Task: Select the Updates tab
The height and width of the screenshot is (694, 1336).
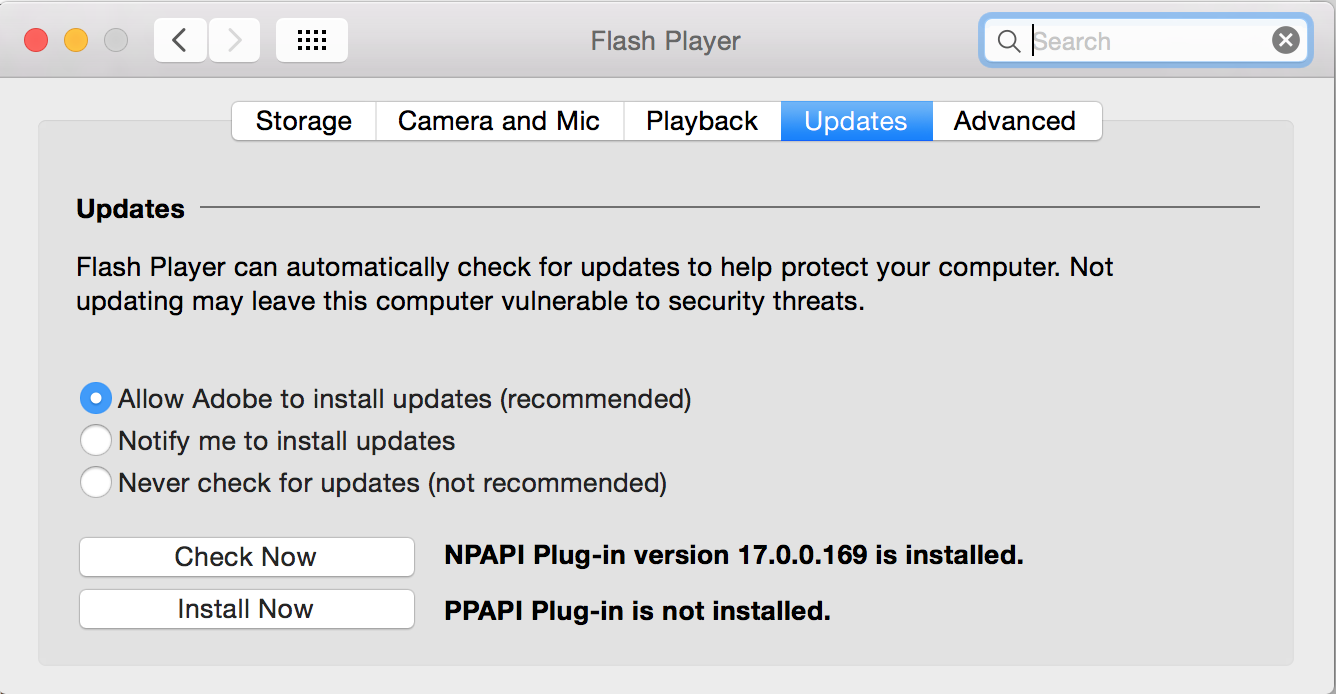Action: [856, 121]
